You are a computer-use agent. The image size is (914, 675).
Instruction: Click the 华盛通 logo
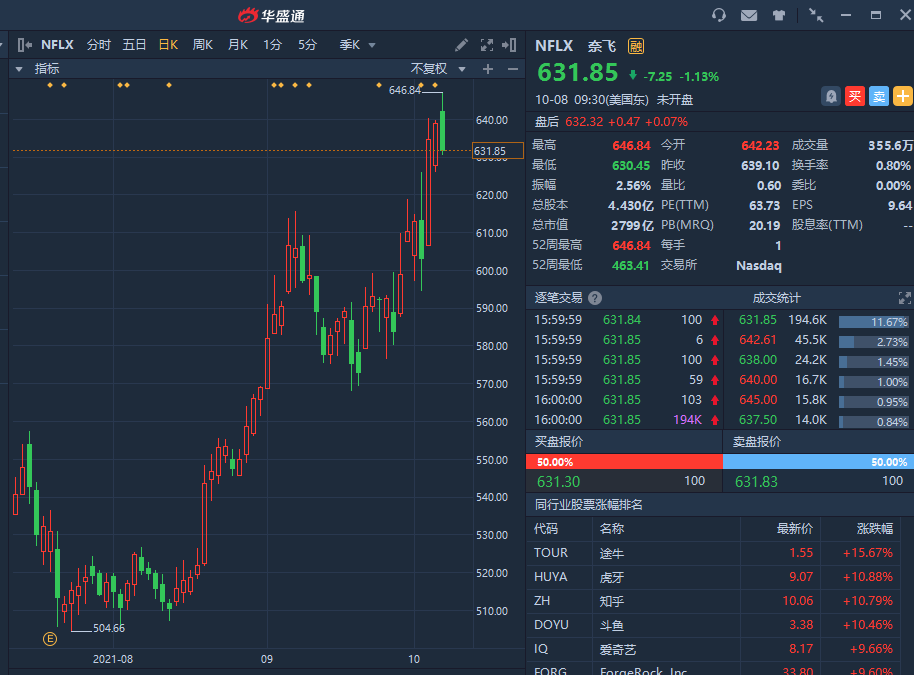(x=272, y=16)
